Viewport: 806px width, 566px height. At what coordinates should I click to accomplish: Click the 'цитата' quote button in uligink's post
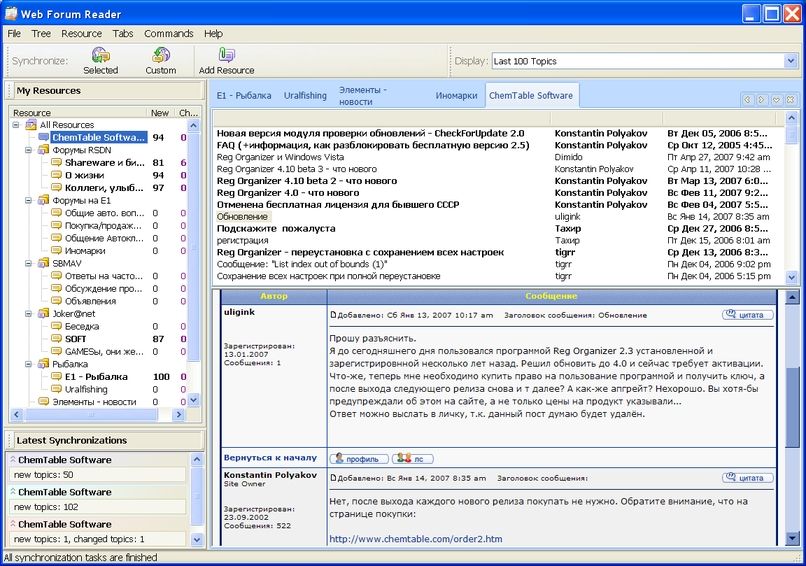pyautogui.click(x=748, y=315)
